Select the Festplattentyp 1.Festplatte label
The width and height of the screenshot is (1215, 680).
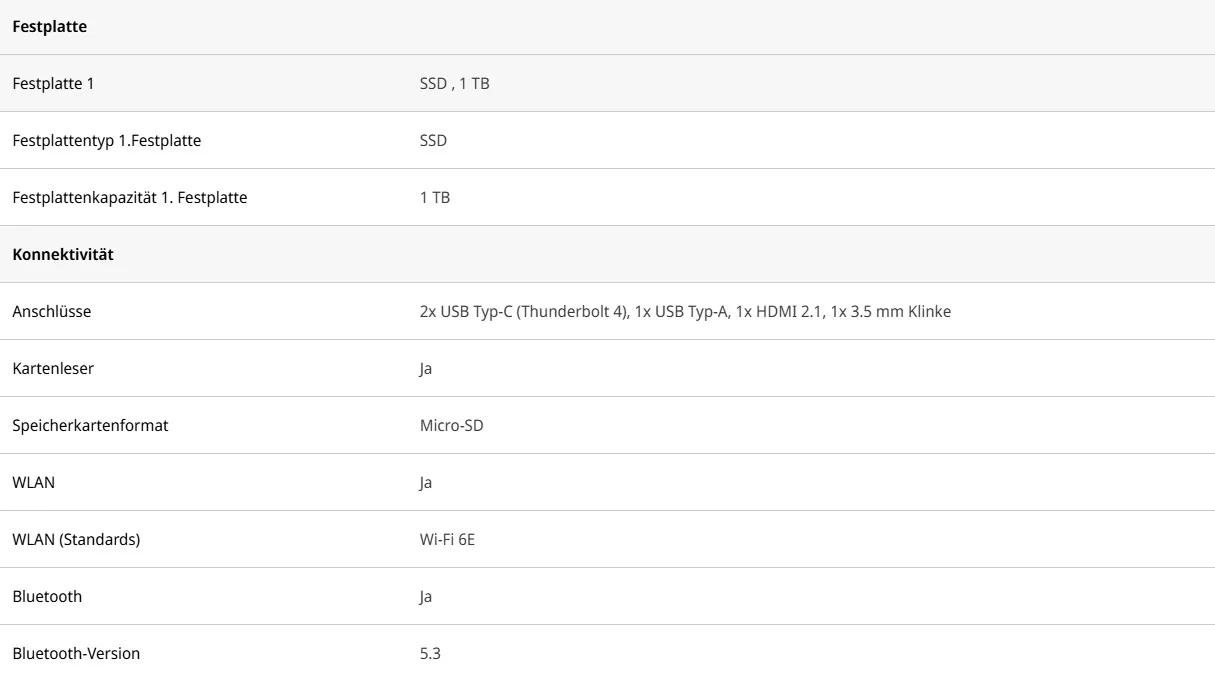[106, 141]
